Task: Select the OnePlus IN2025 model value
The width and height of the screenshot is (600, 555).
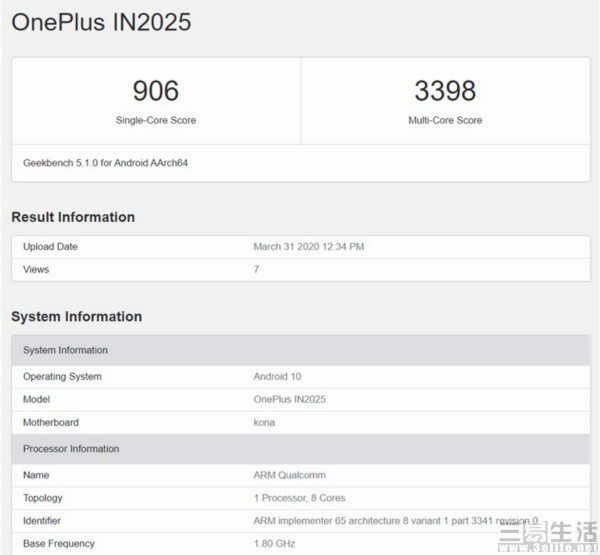Action: (x=289, y=400)
